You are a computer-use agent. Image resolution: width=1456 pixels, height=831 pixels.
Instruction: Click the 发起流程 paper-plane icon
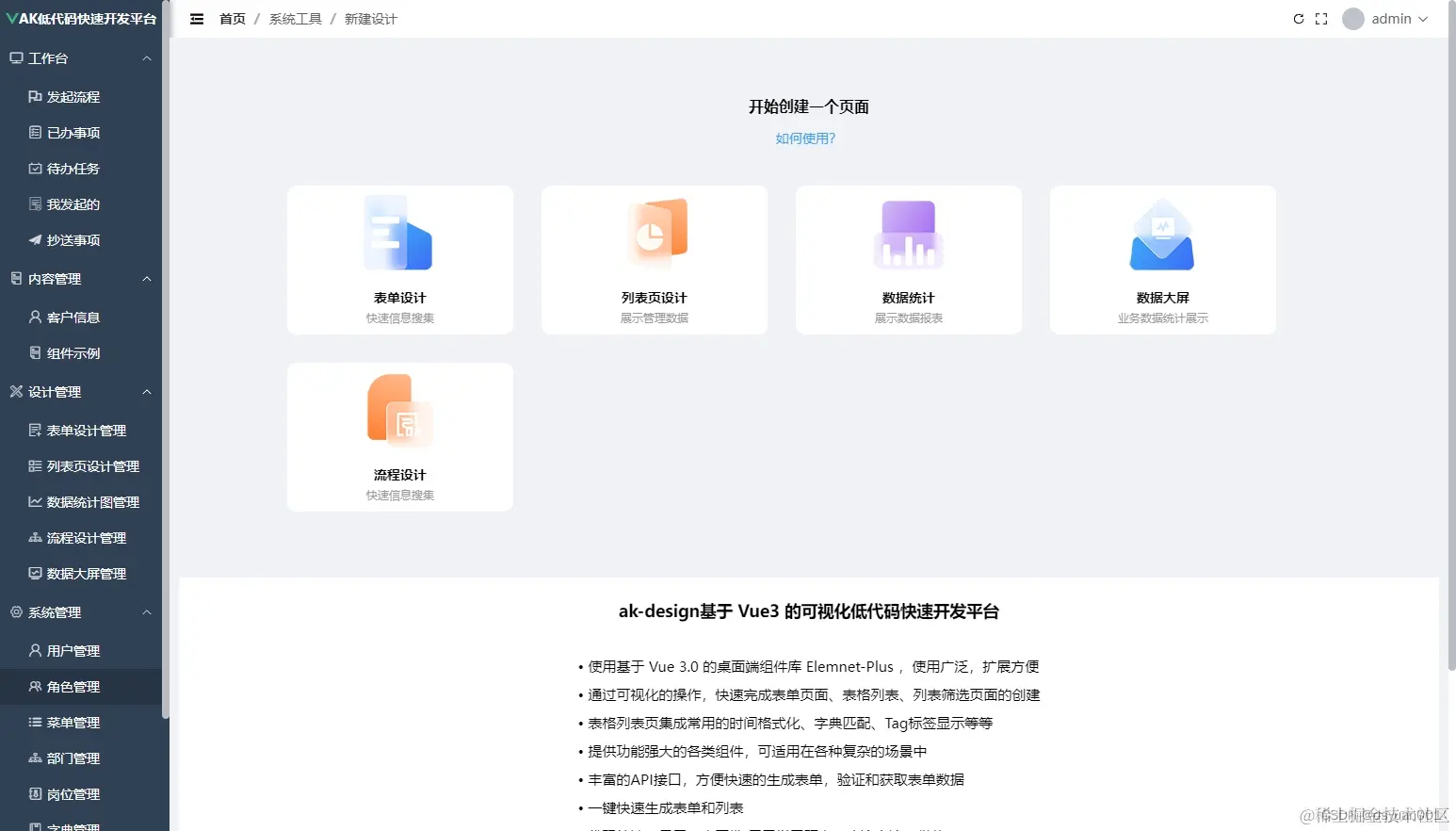click(x=37, y=96)
